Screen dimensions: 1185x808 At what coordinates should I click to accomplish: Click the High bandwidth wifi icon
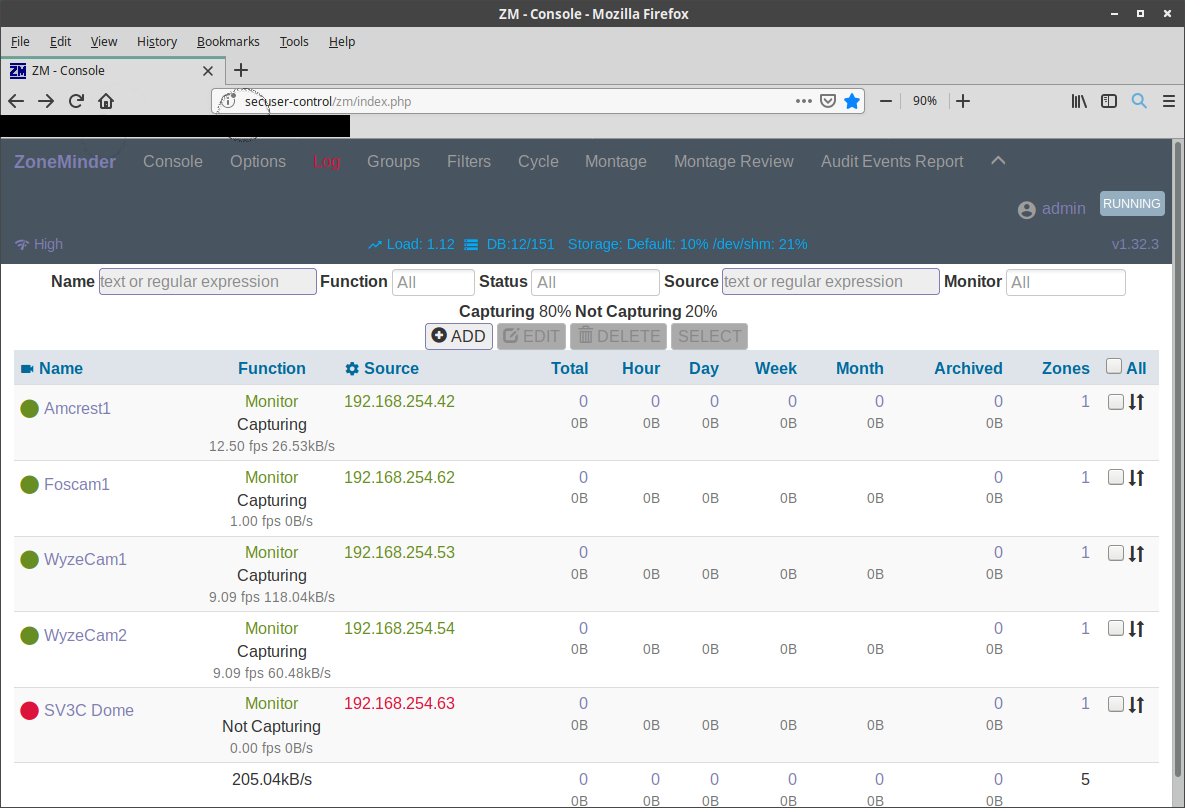pyautogui.click(x=22, y=244)
